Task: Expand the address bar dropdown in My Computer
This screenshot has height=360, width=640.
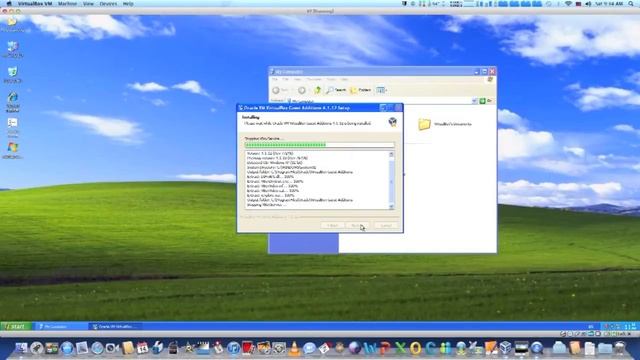Action: (474, 101)
